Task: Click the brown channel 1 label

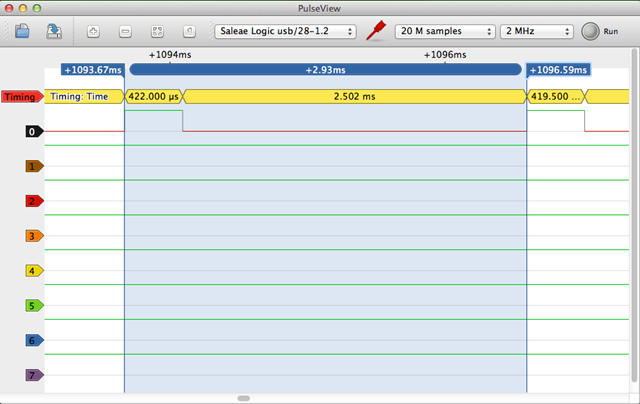Action: pyautogui.click(x=34, y=166)
